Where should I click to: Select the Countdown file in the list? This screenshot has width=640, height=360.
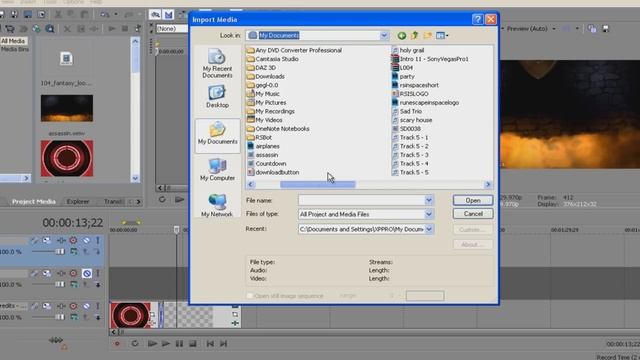(267, 164)
